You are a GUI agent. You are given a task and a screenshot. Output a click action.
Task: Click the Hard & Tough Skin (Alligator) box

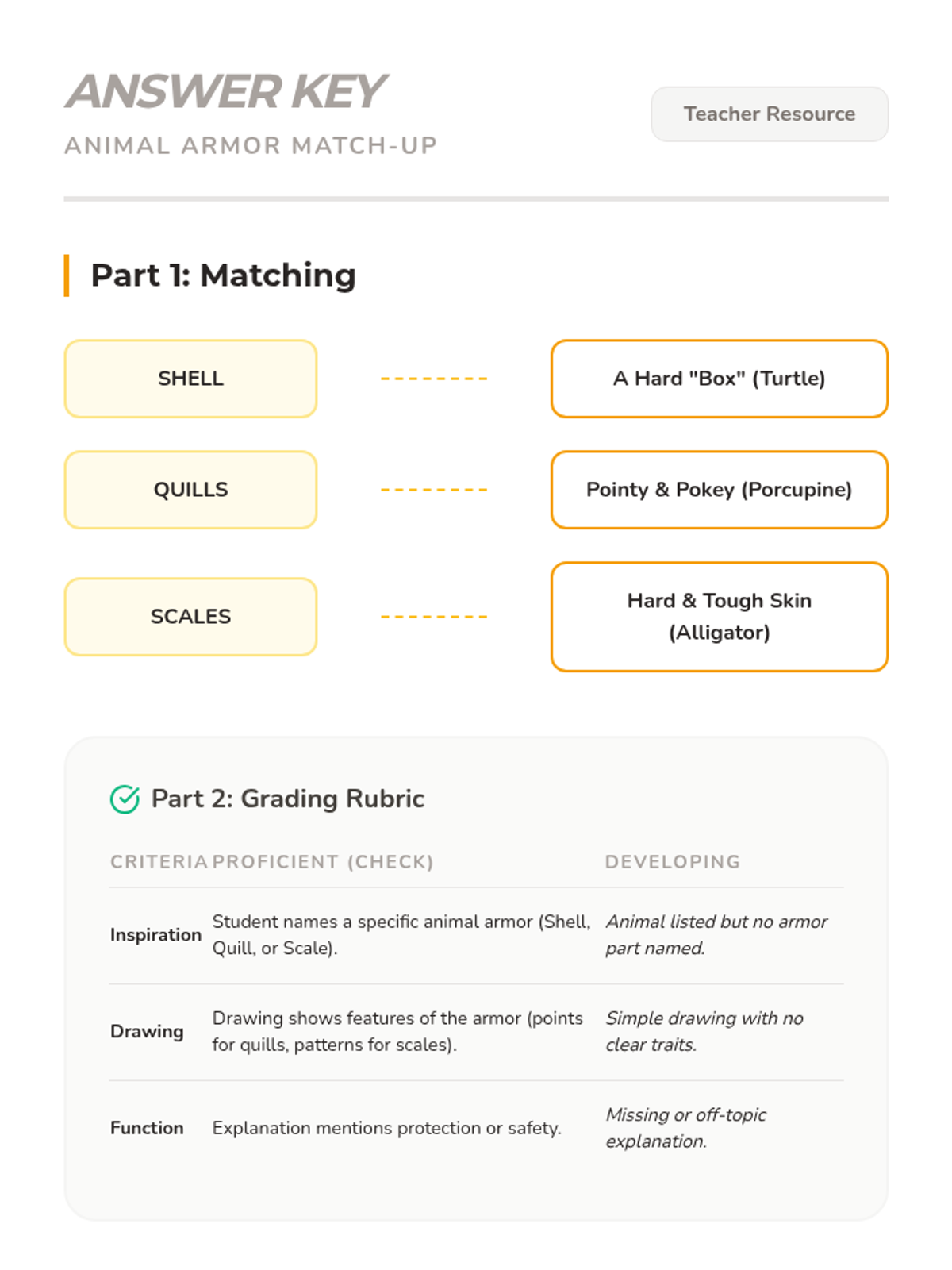pyautogui.click(x=720, y=617)
